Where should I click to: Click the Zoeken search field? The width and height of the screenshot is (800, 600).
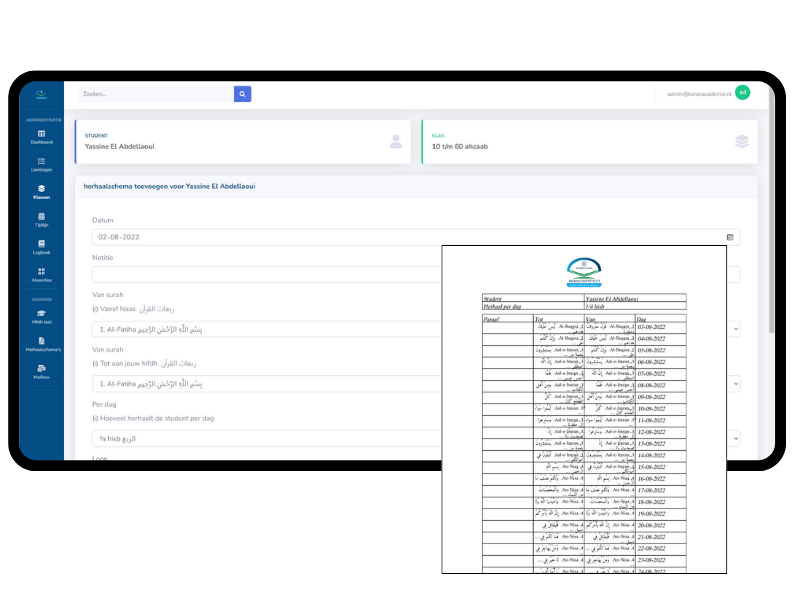click(x=156, y=94)
